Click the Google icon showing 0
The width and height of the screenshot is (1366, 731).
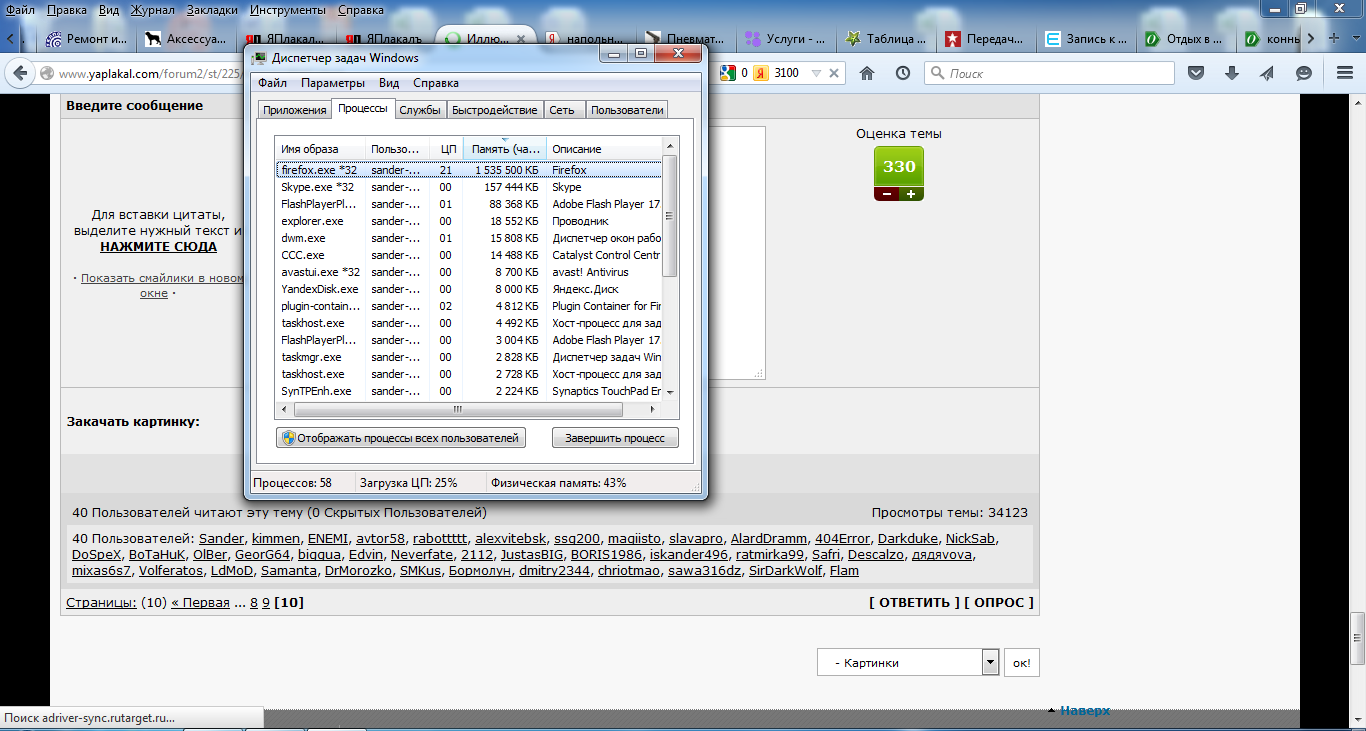(x=734, y=73)
